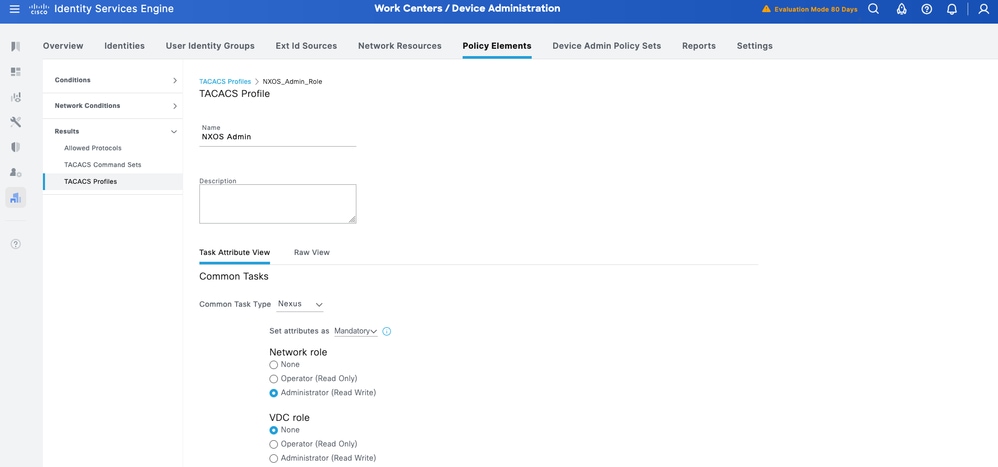This screenshot has height=467, width=998.
Task: Click the VDC role heading
Action: tap(290, 417)
